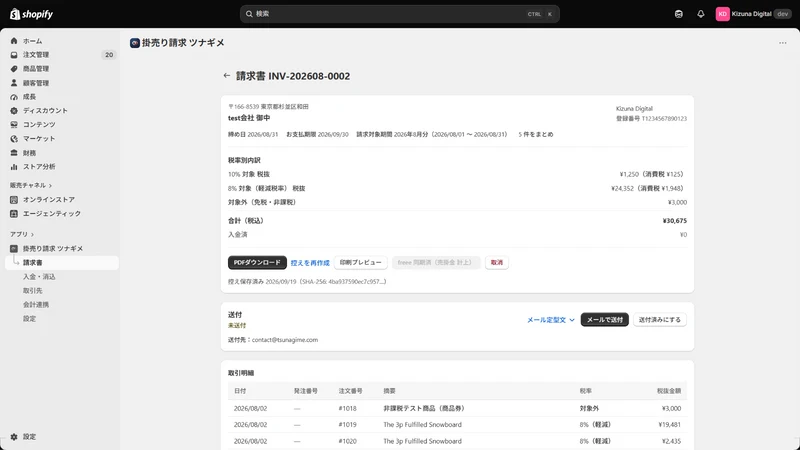The width and height of the screenshot is (800, 450).
Task: Click the 送付済みにする button
Action: 660,320
